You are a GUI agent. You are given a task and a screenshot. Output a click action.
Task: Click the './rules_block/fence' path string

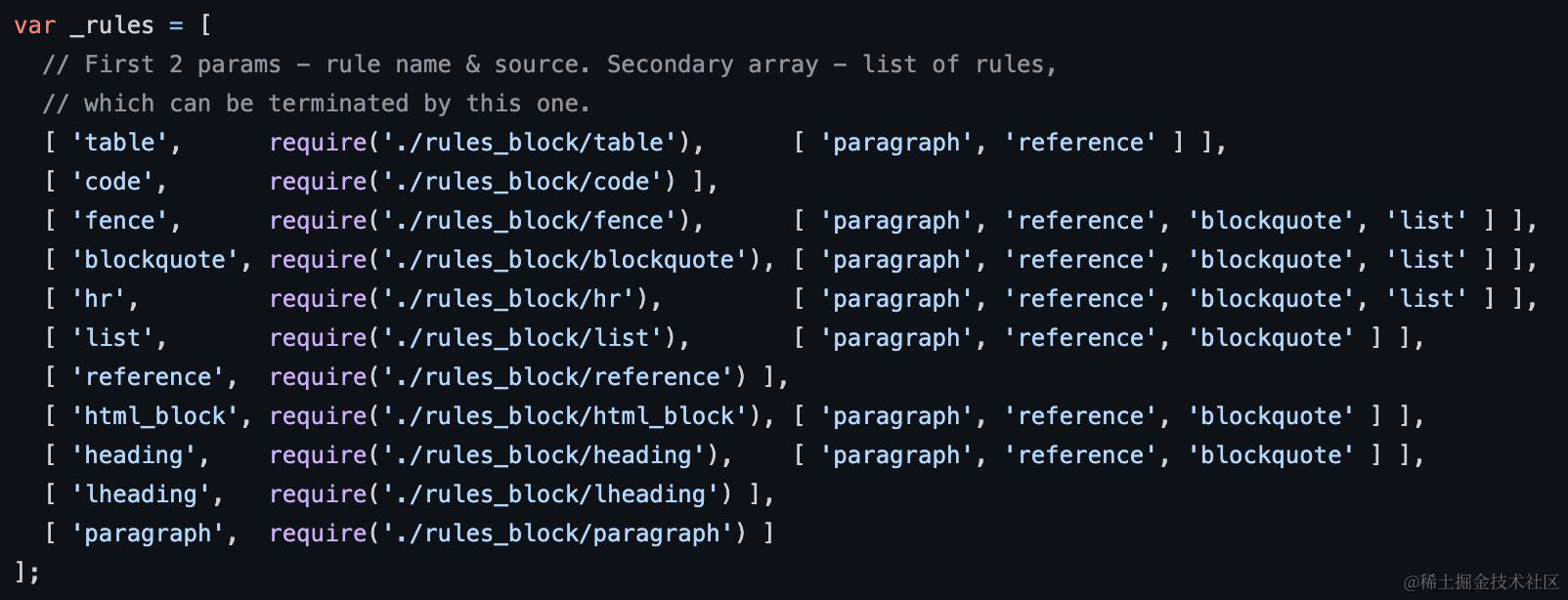click(x=530, y=221)
